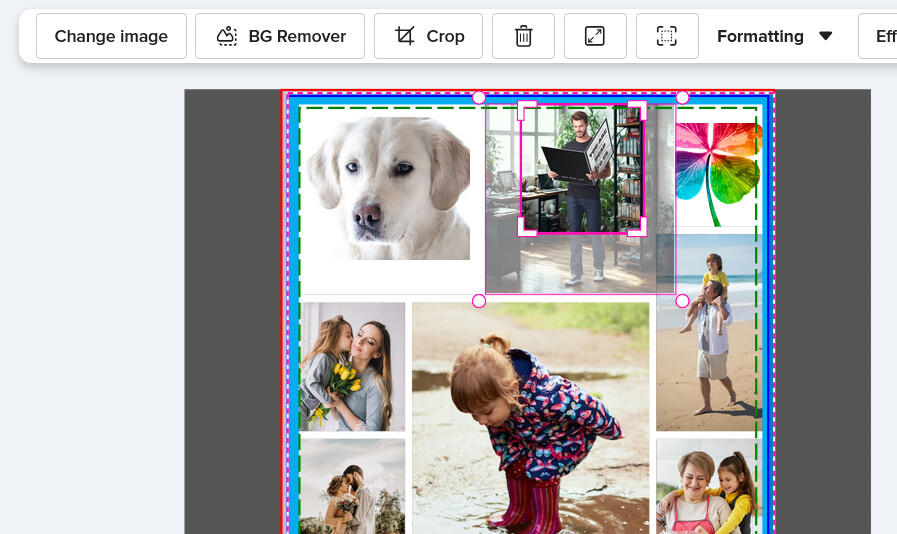The image size is (897, 534).
Task: Select the father and child beach photo
Action: 708,332
